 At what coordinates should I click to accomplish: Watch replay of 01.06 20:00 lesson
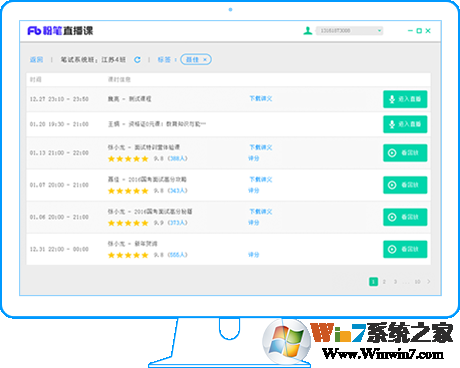(x=405, y=217)
